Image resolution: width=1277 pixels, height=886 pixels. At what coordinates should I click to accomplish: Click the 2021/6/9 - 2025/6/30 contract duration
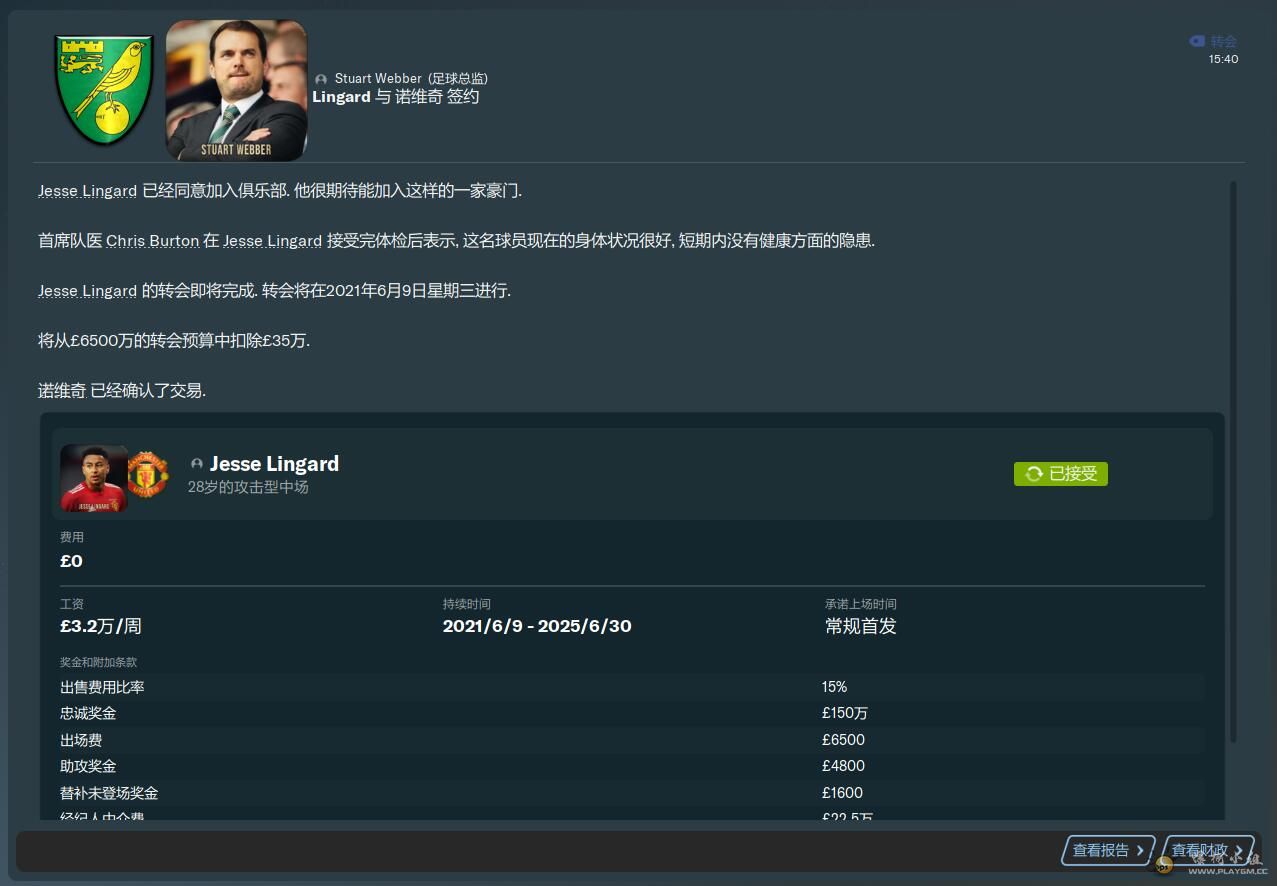point(537,626)
